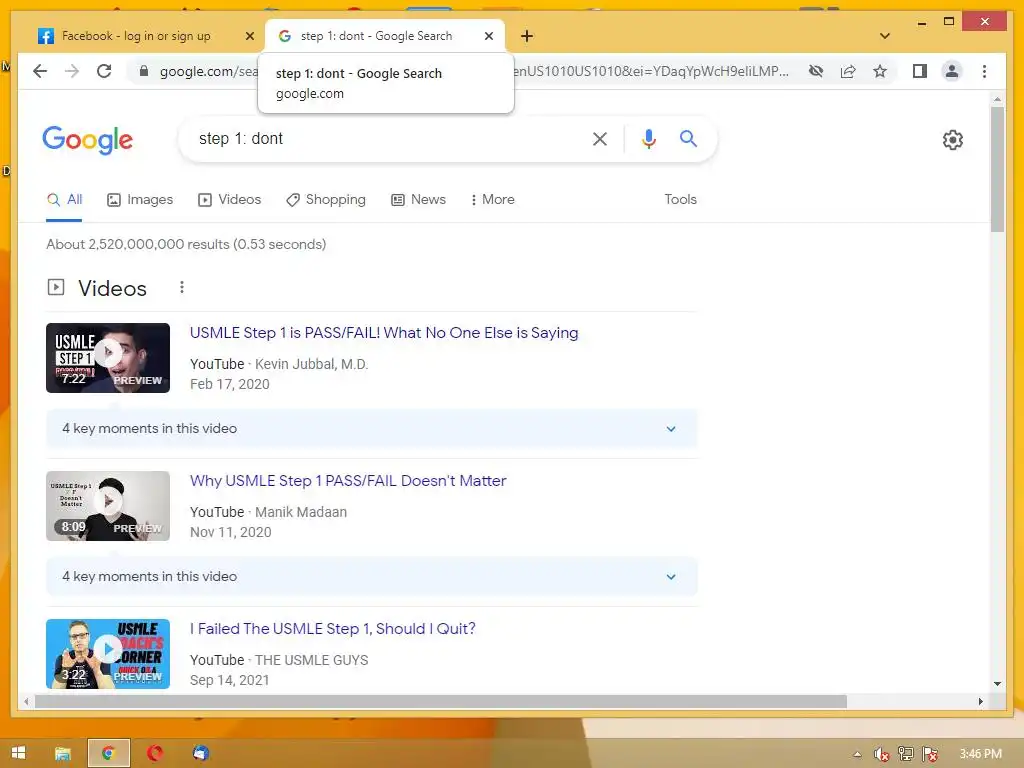Click the browser forward arrow
This screenshot has width=1024, height=768.
click(72, 71)
